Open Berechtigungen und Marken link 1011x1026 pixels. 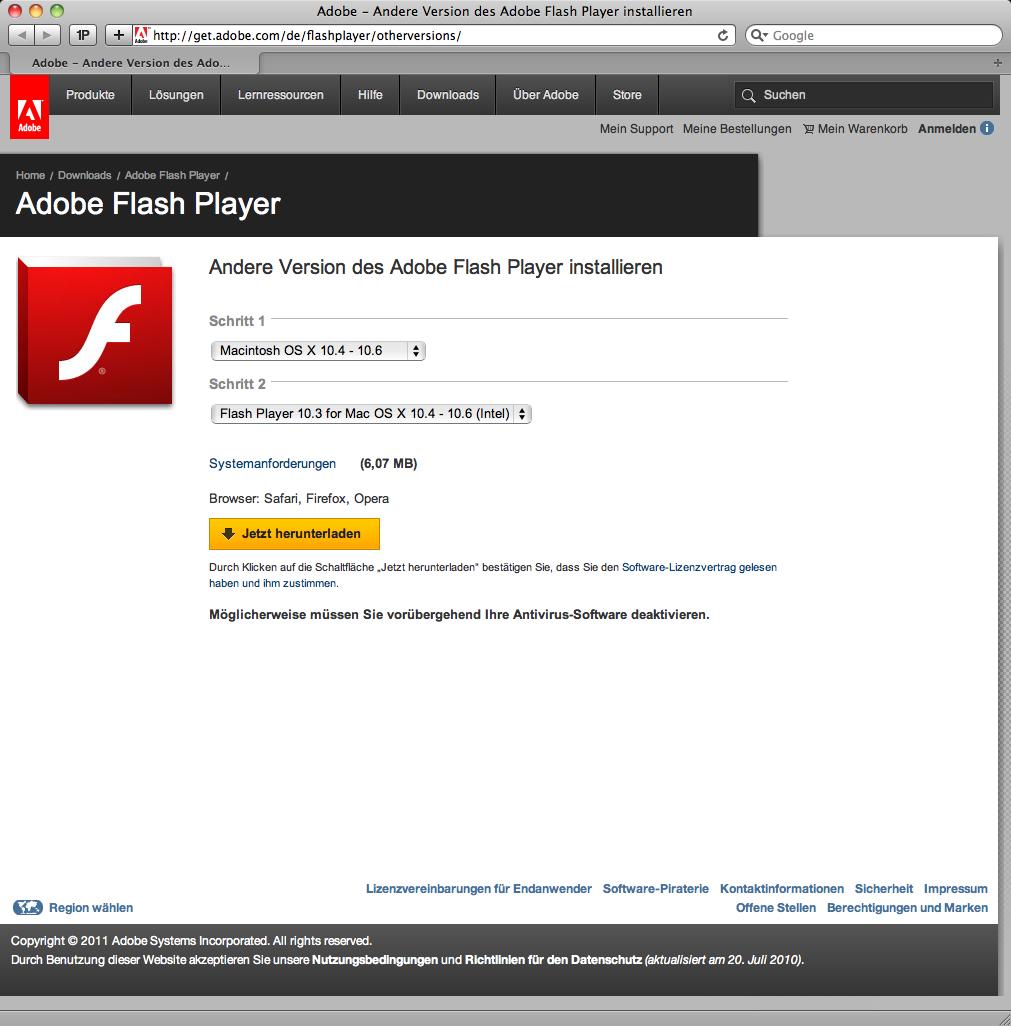pyautogui.click(x=907, y=908)
